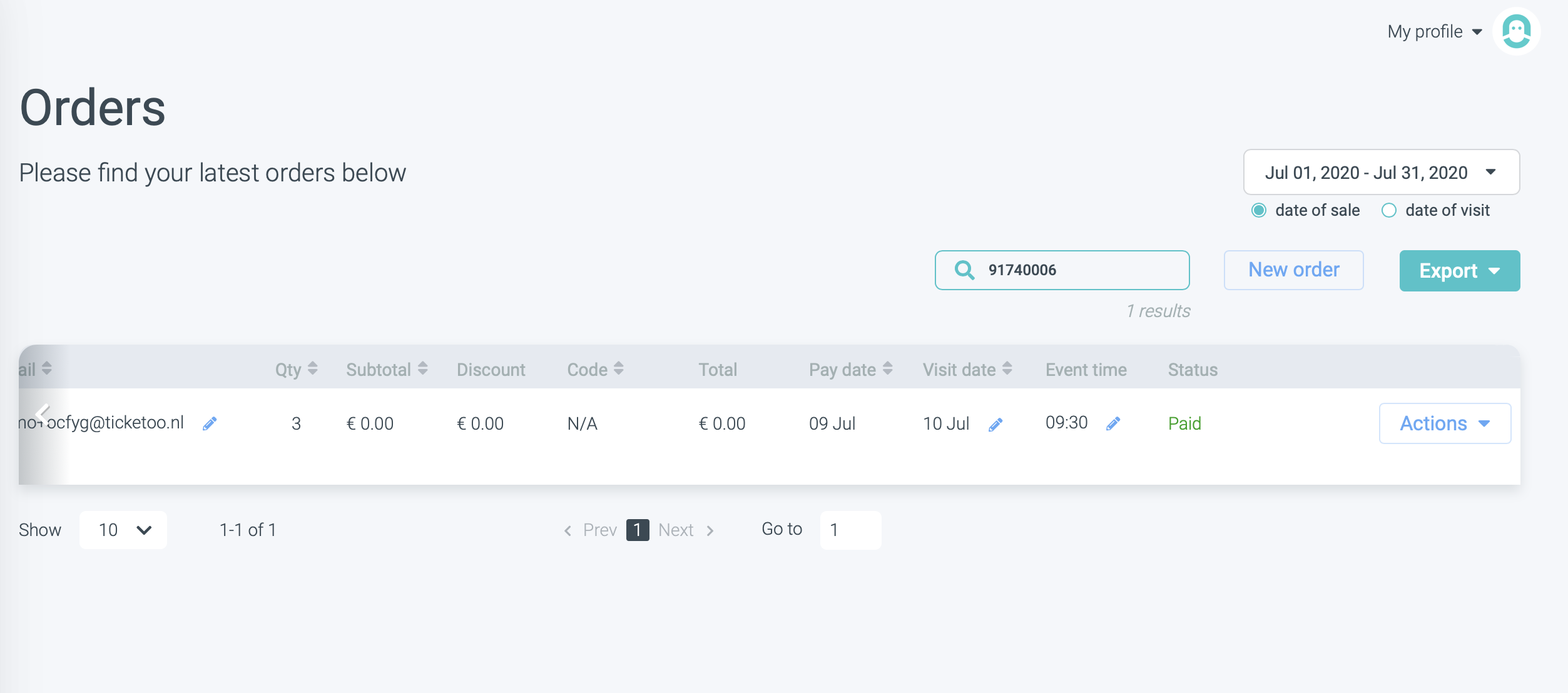
Task: Sort by Pay date column arrows
Action: coord(888,369)
